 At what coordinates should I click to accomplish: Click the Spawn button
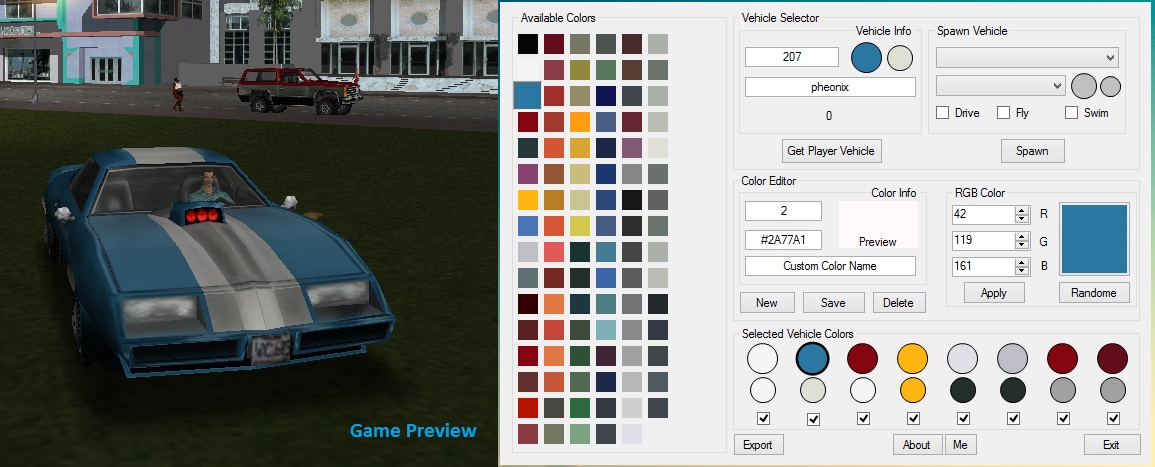pos(1032,151)
